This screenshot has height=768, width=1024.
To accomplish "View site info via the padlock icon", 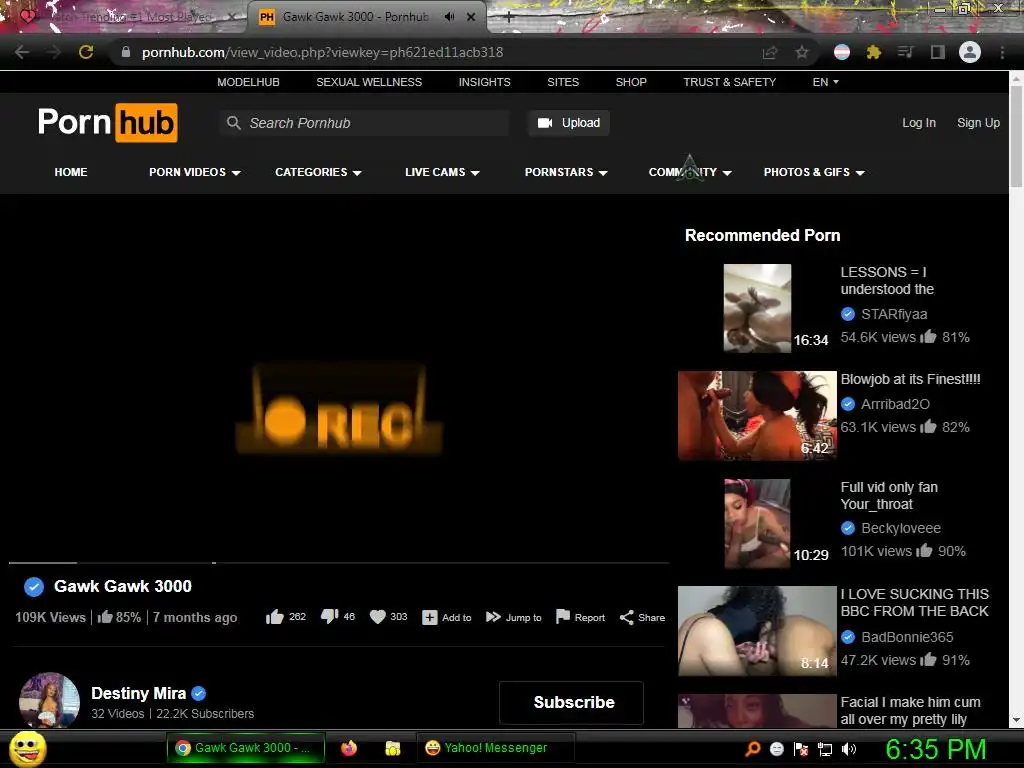I will click(x=126, y=52).
